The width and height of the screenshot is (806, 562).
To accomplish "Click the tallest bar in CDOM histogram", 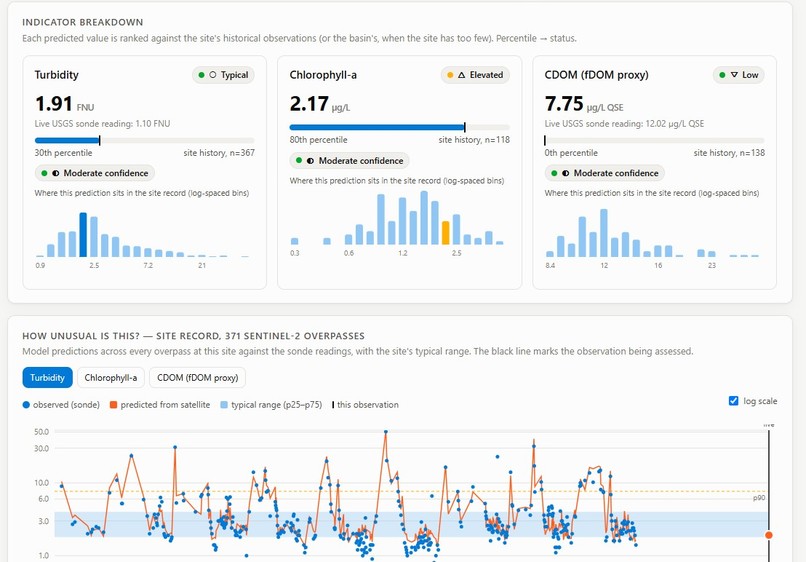I will coord(604,233).
